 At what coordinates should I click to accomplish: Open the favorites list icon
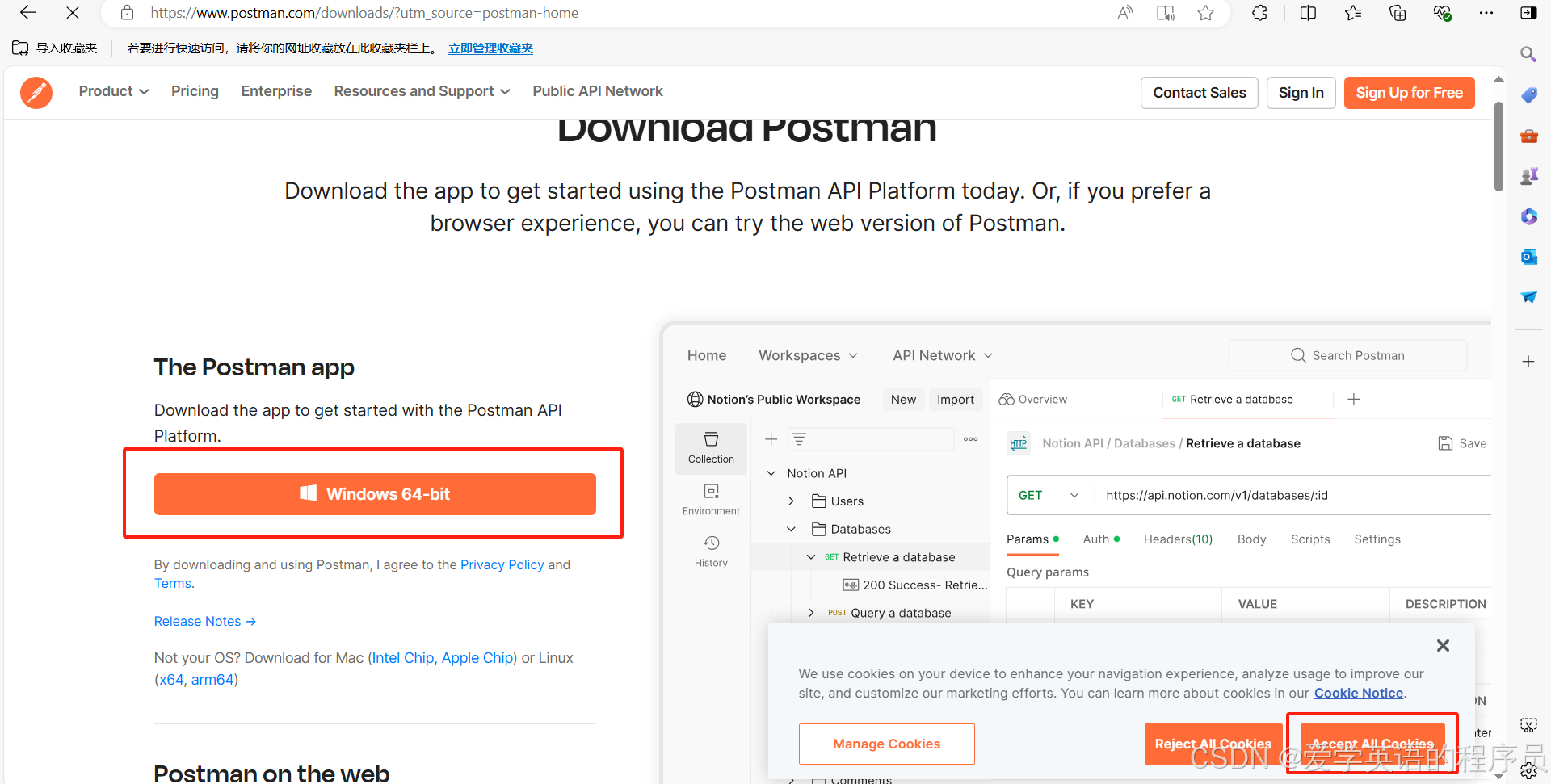[x=1353, y=13]
